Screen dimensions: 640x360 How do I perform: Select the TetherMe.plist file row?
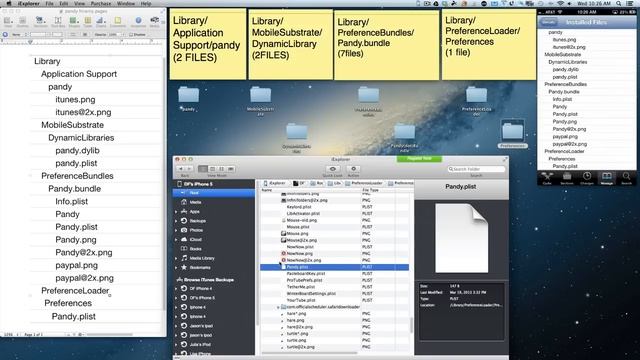point(334,287)
